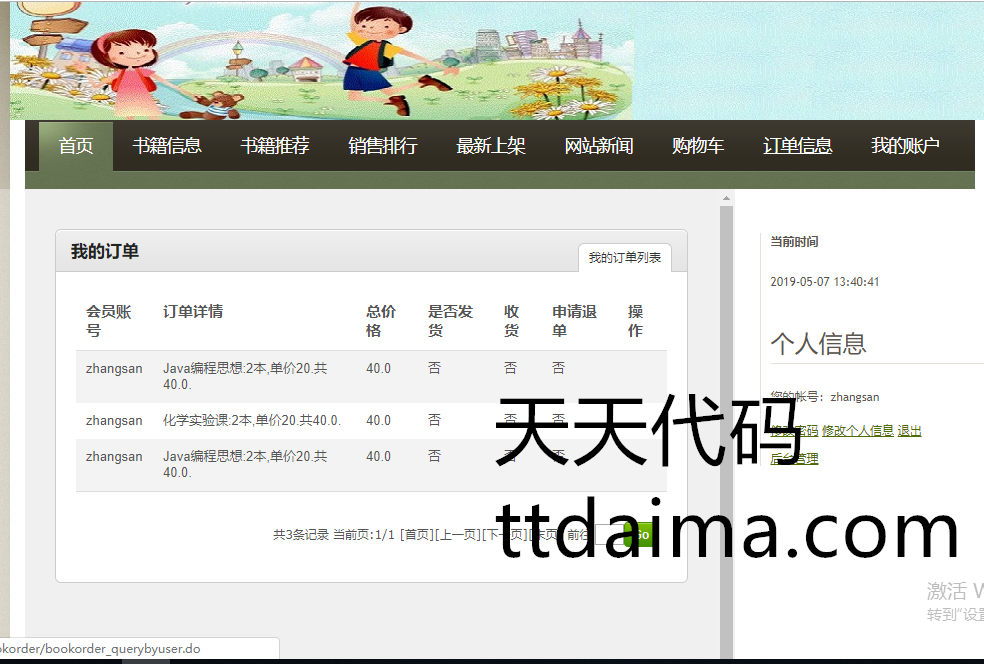
Task: Select 销售排行 navigation item
Action: 383,146
